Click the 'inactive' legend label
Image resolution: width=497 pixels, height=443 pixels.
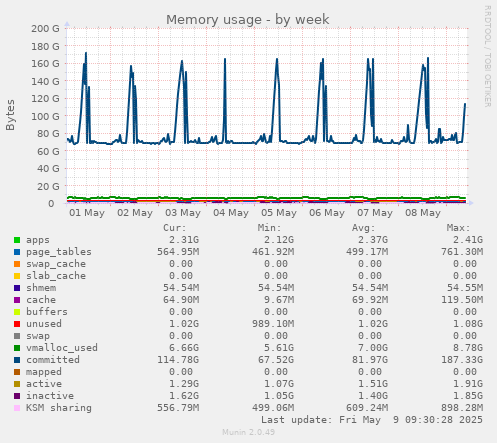[50, 396]
